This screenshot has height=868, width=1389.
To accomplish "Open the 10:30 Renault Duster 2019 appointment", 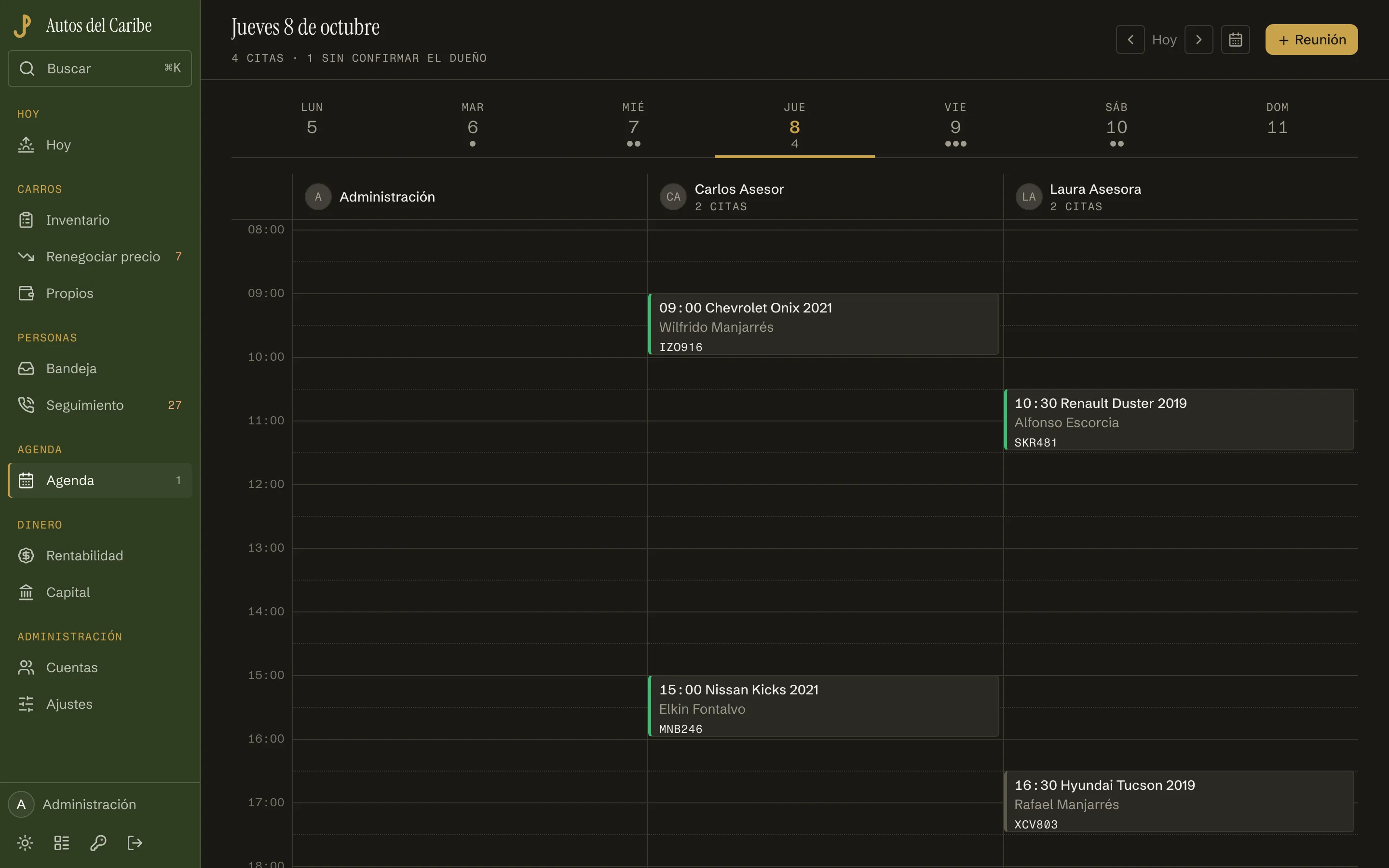I will click(x=1179, y=420).
